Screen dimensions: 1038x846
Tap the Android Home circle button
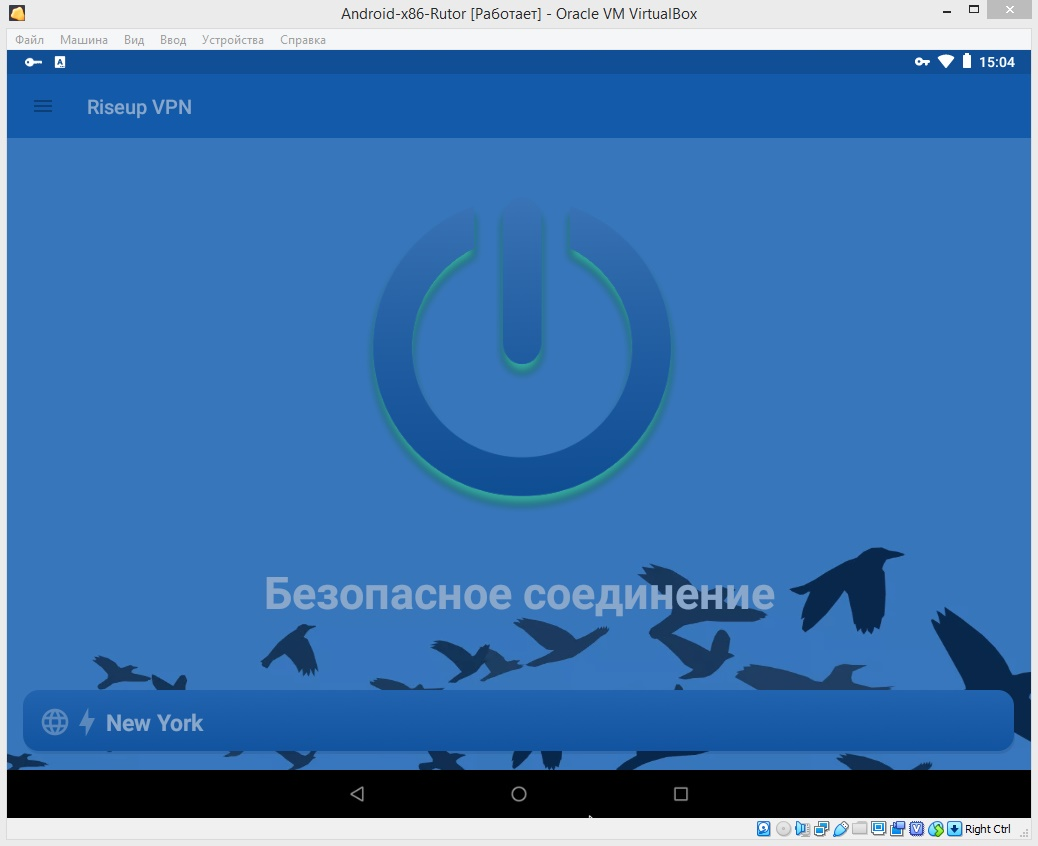pyautogui.click(x=518, y=794)
